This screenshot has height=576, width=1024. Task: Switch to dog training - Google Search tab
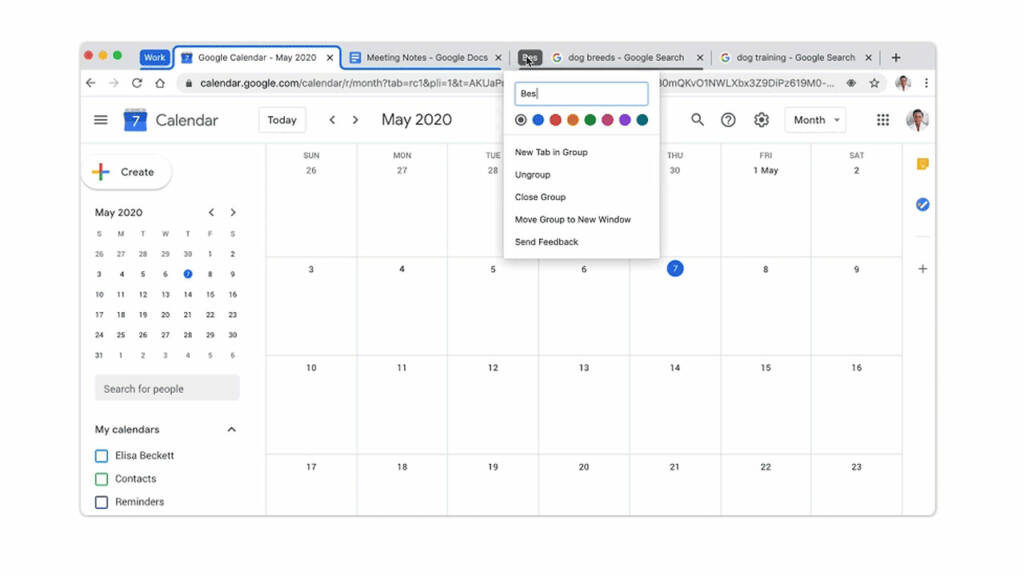(795, 57)
